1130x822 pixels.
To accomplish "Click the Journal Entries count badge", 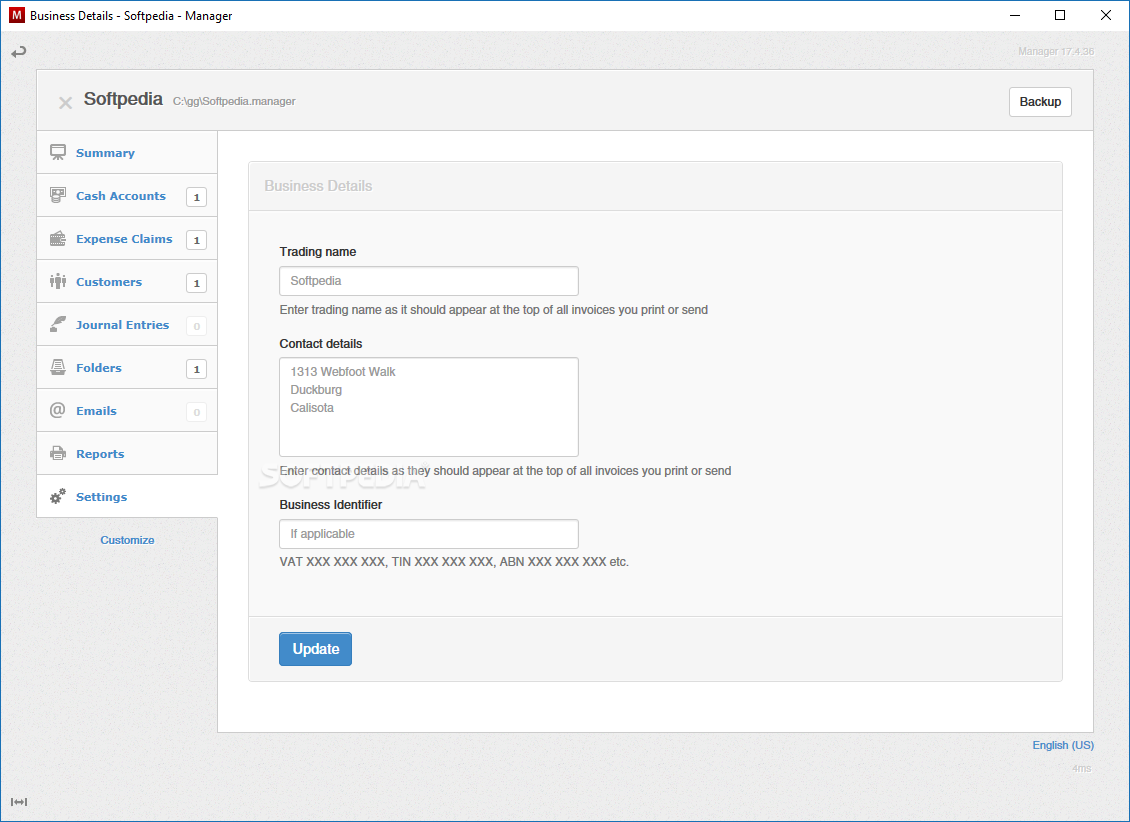I will (196, 326).
